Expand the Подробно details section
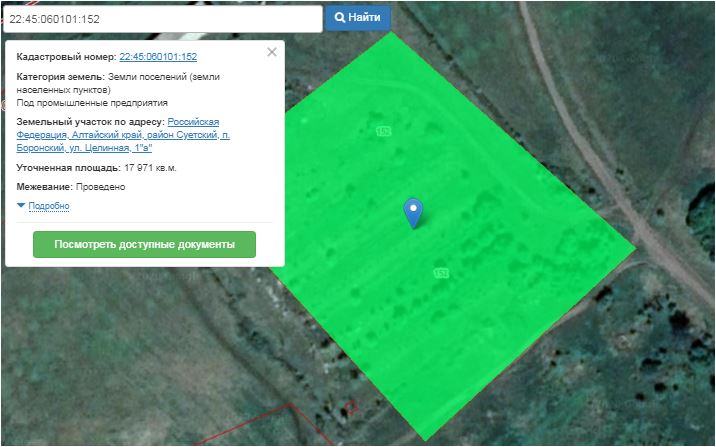 [49, 206]
